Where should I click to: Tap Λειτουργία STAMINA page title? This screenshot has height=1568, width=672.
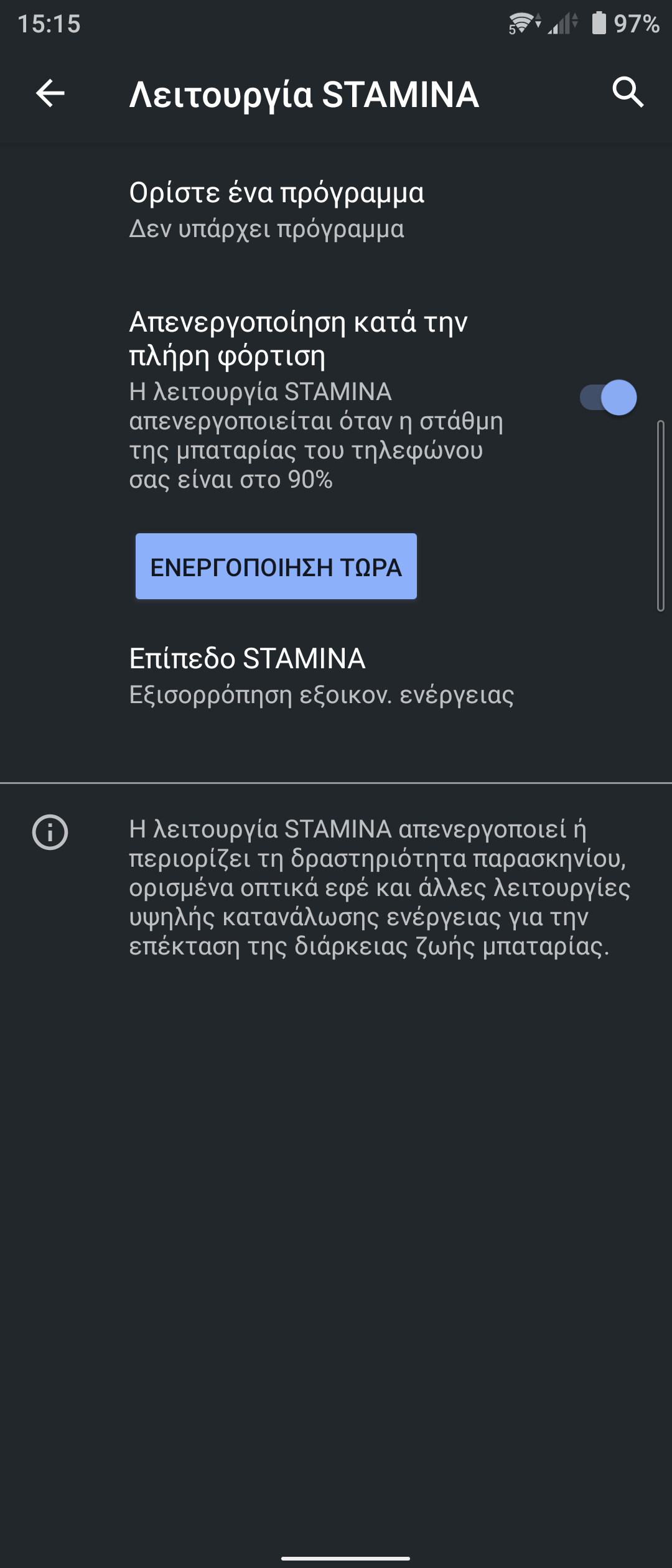click(x=304, y=95)
